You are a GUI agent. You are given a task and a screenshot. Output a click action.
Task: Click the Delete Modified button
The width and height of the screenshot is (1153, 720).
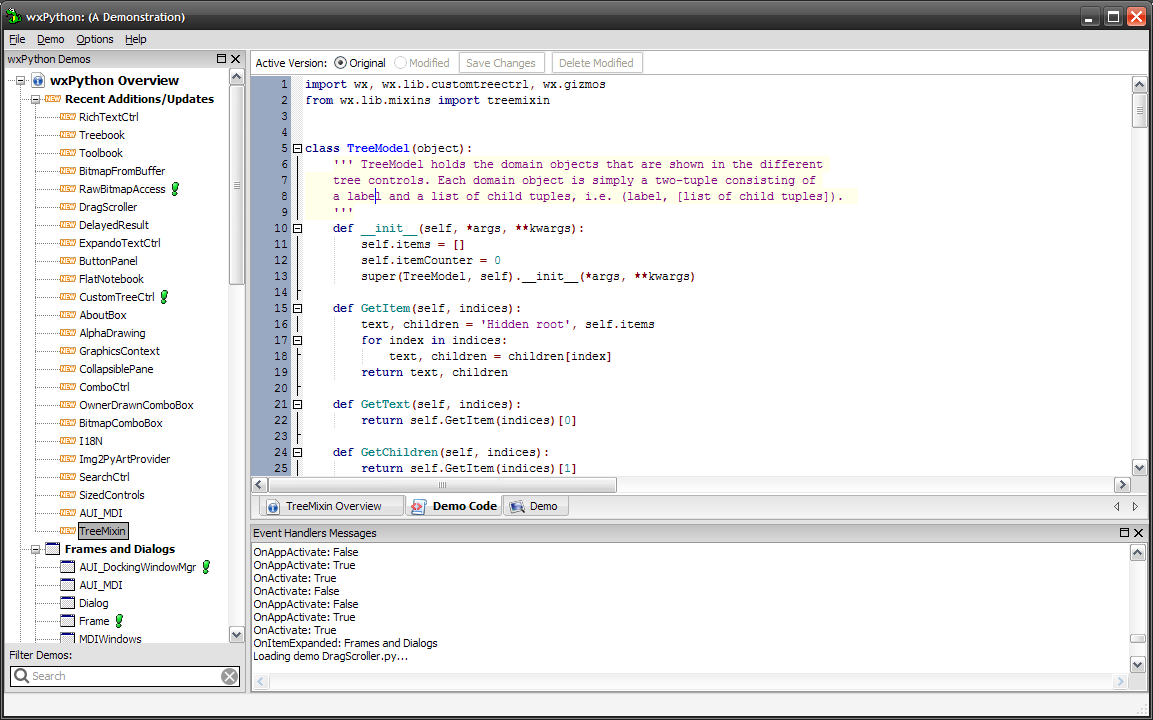[x=596, y=63]
